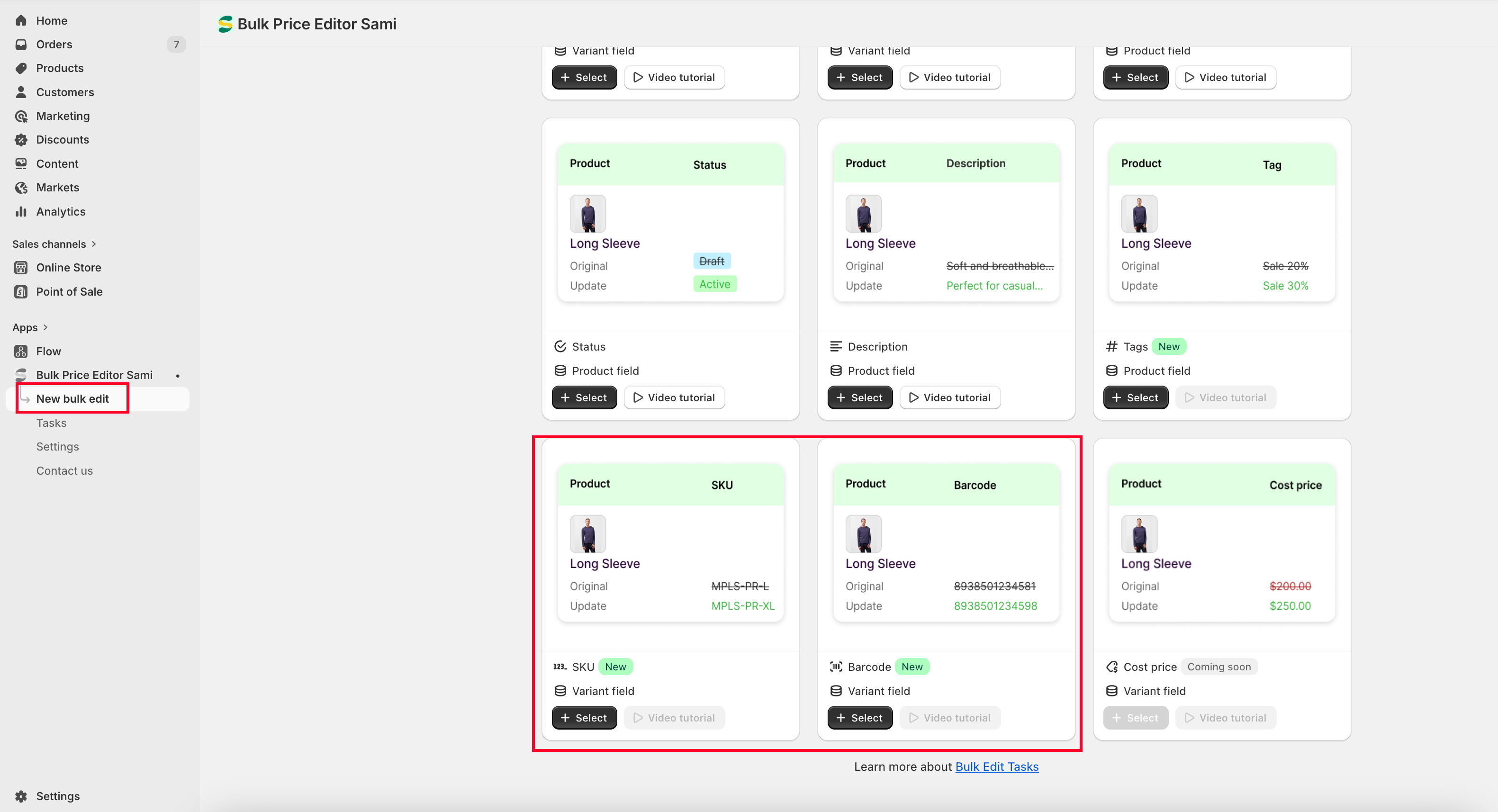Expand the Sales channels chevron
Screen dimensions: 1498x812
pyautogui.click(x=94, y=244)
